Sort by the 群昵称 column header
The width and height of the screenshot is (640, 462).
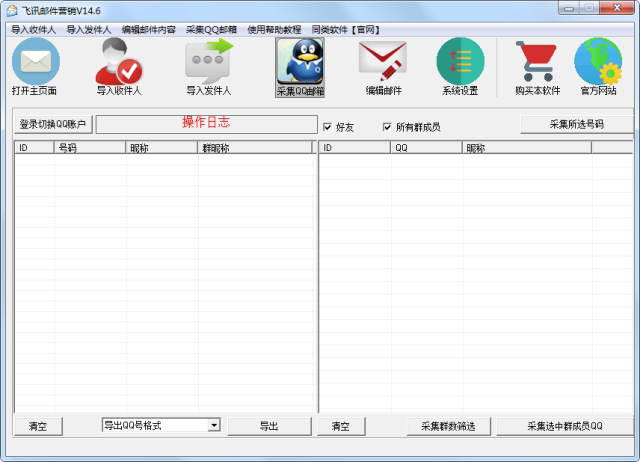click(x=255, y=148)
